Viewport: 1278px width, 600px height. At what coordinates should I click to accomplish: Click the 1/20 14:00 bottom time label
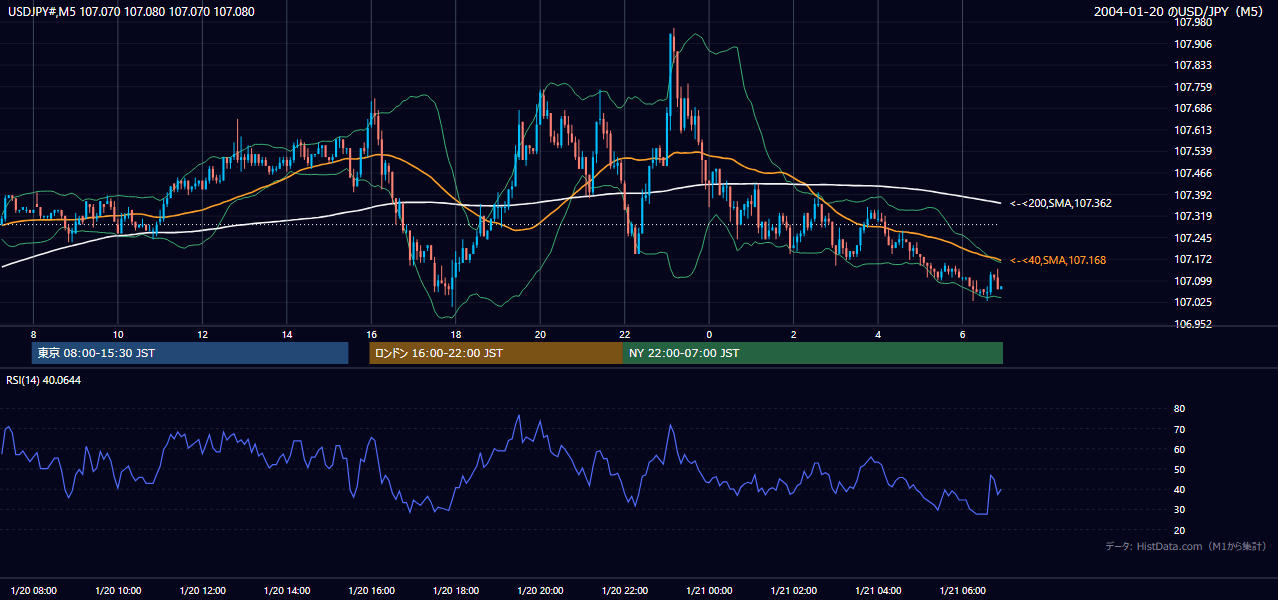287,590
